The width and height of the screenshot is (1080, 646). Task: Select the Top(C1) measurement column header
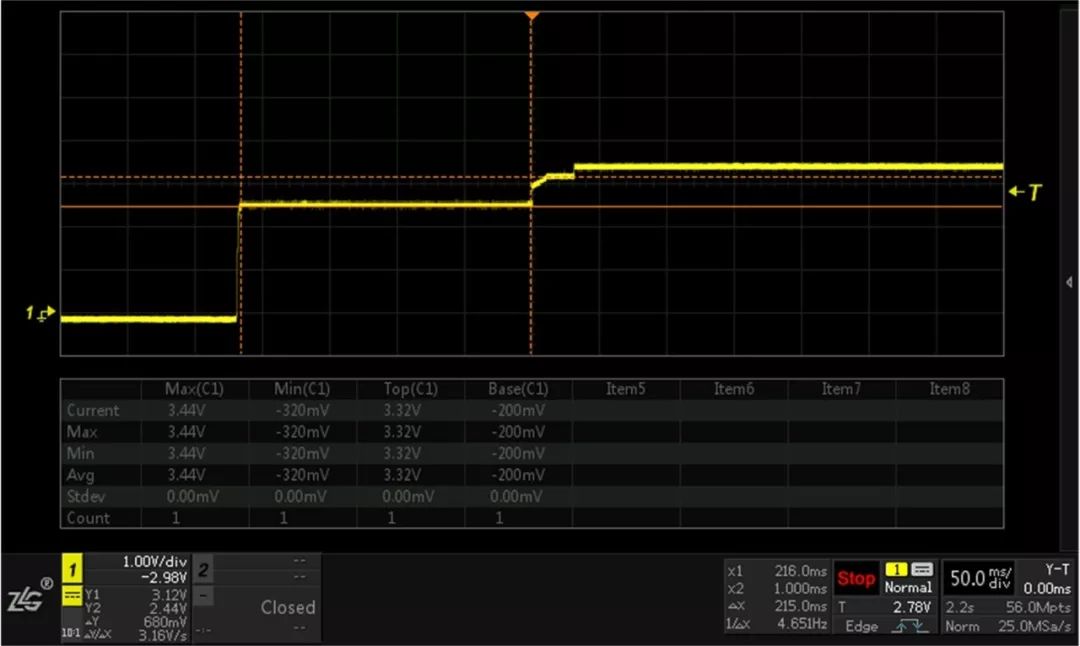tap(411, 389)
